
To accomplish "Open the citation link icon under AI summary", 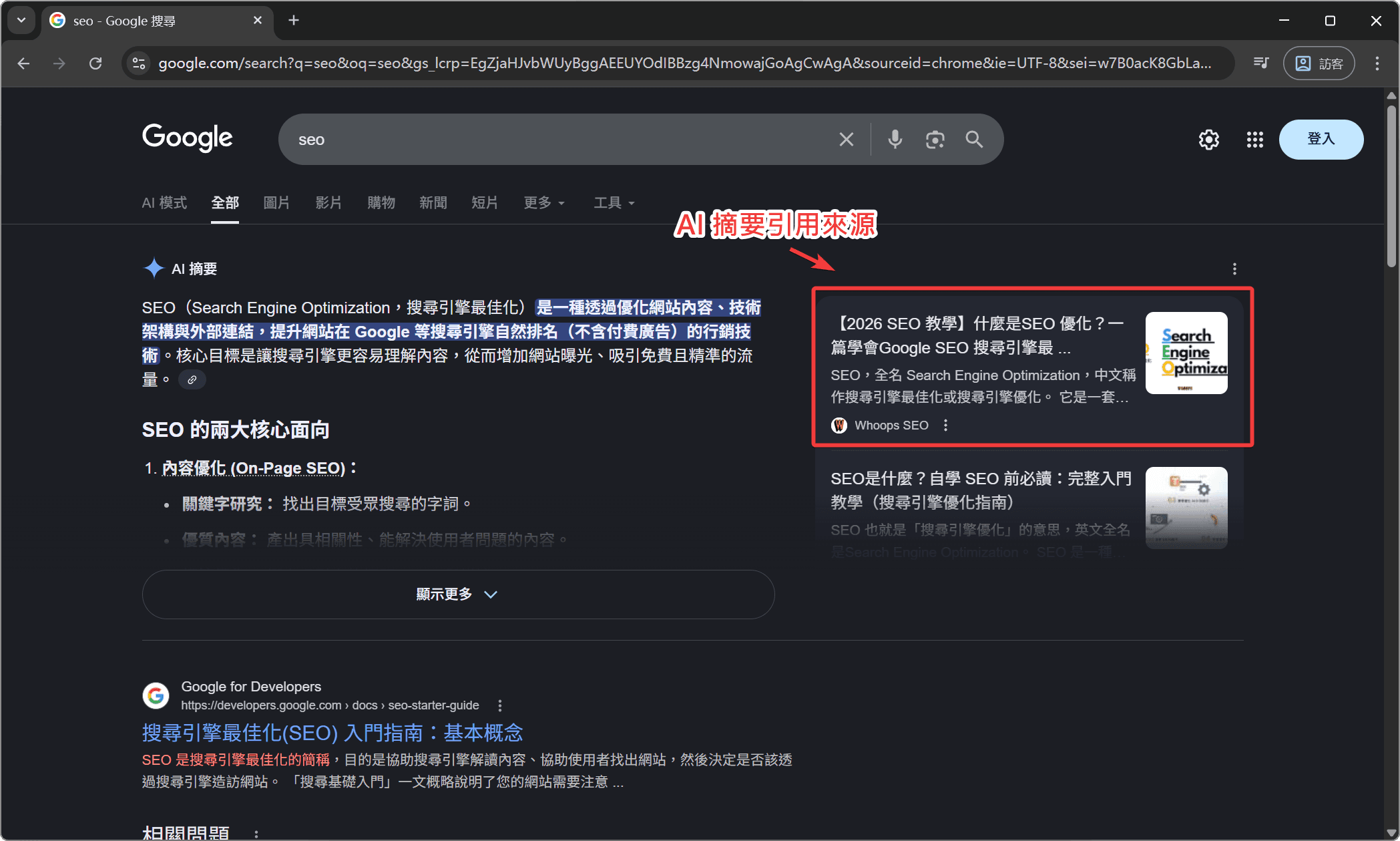I will pyautogui.click(x=192, y=379).
